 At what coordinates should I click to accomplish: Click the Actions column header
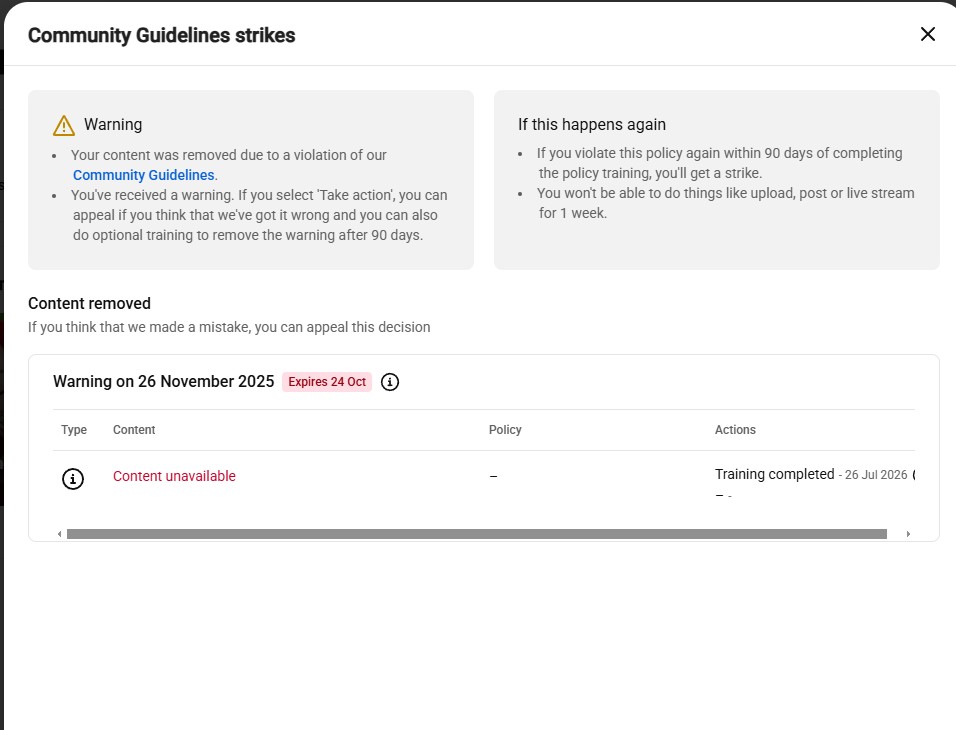coord(735,430)
